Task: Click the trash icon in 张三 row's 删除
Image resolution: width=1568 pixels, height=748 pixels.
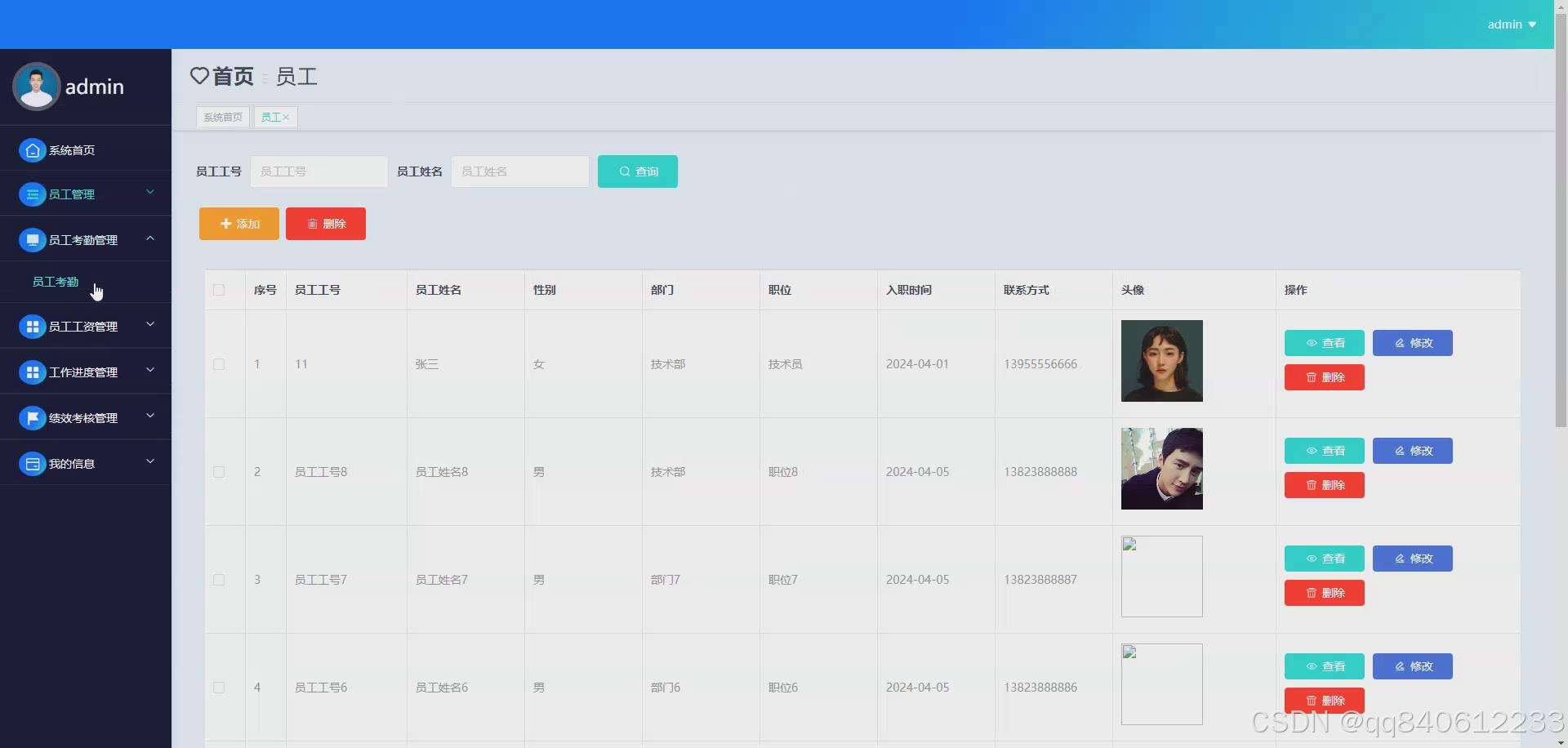Action: [1312, 377]
